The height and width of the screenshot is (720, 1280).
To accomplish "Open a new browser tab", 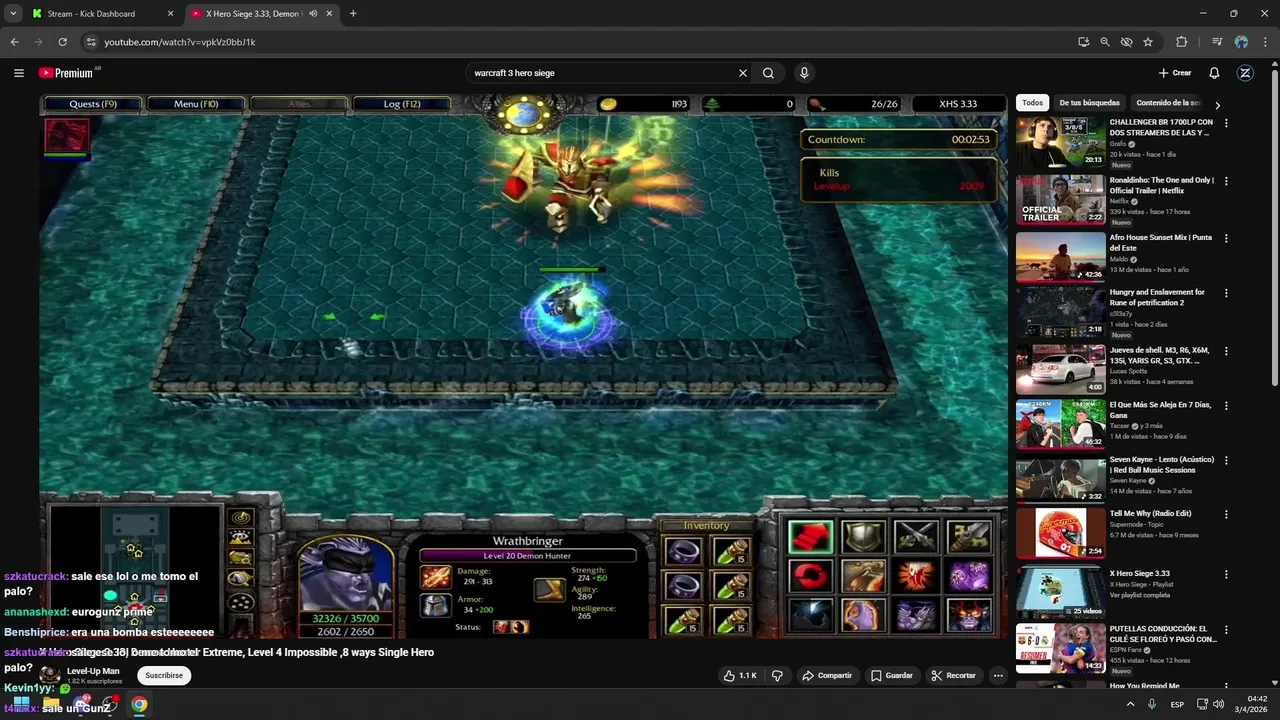I will 353,13.
